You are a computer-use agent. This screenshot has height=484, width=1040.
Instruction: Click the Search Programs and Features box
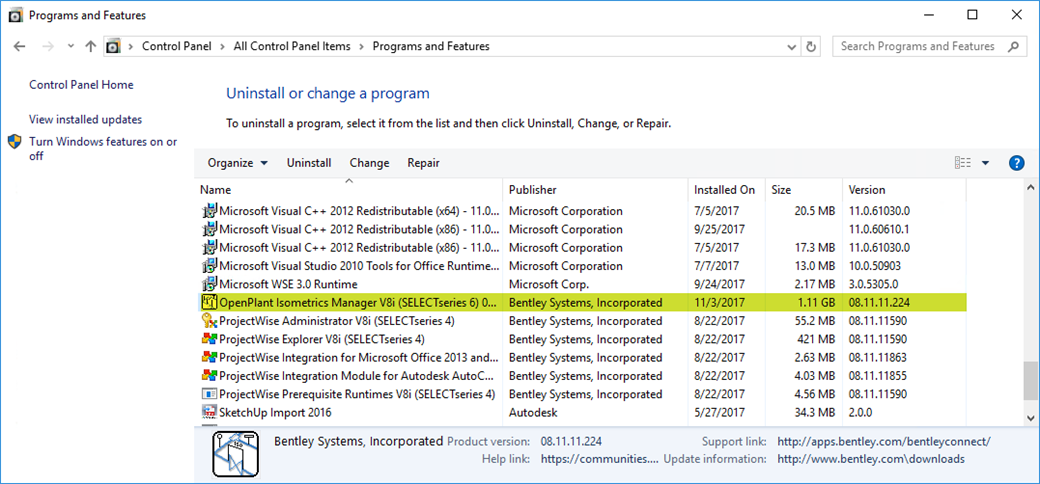pos(918,46)
